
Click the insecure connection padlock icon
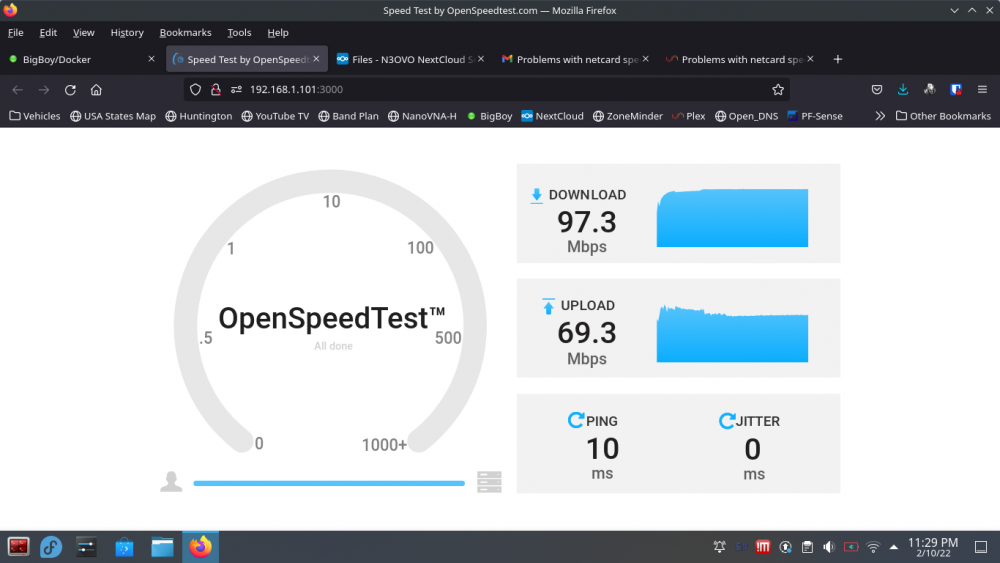(x=216, y=90)
